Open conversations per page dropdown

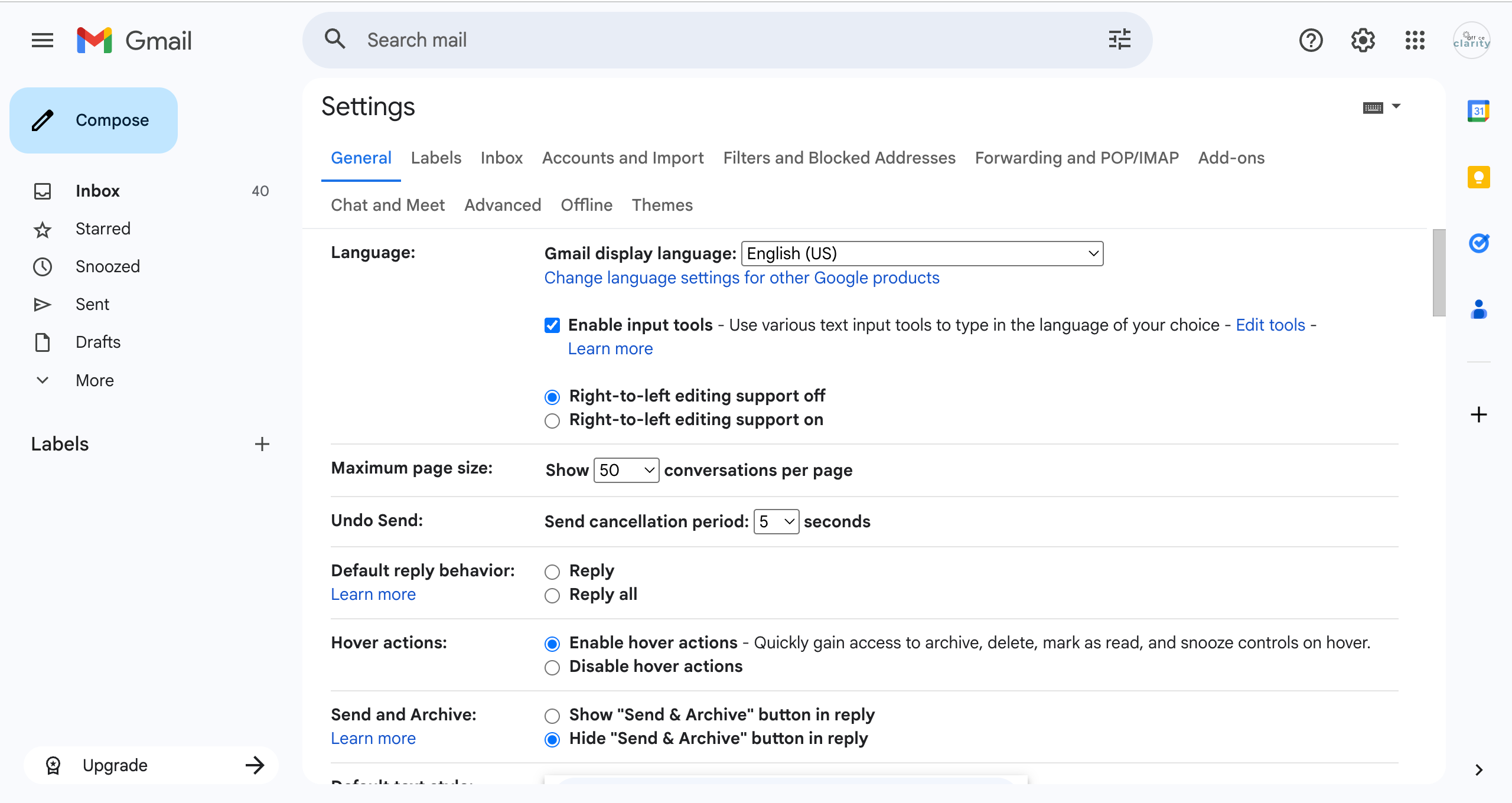point(626,471)
